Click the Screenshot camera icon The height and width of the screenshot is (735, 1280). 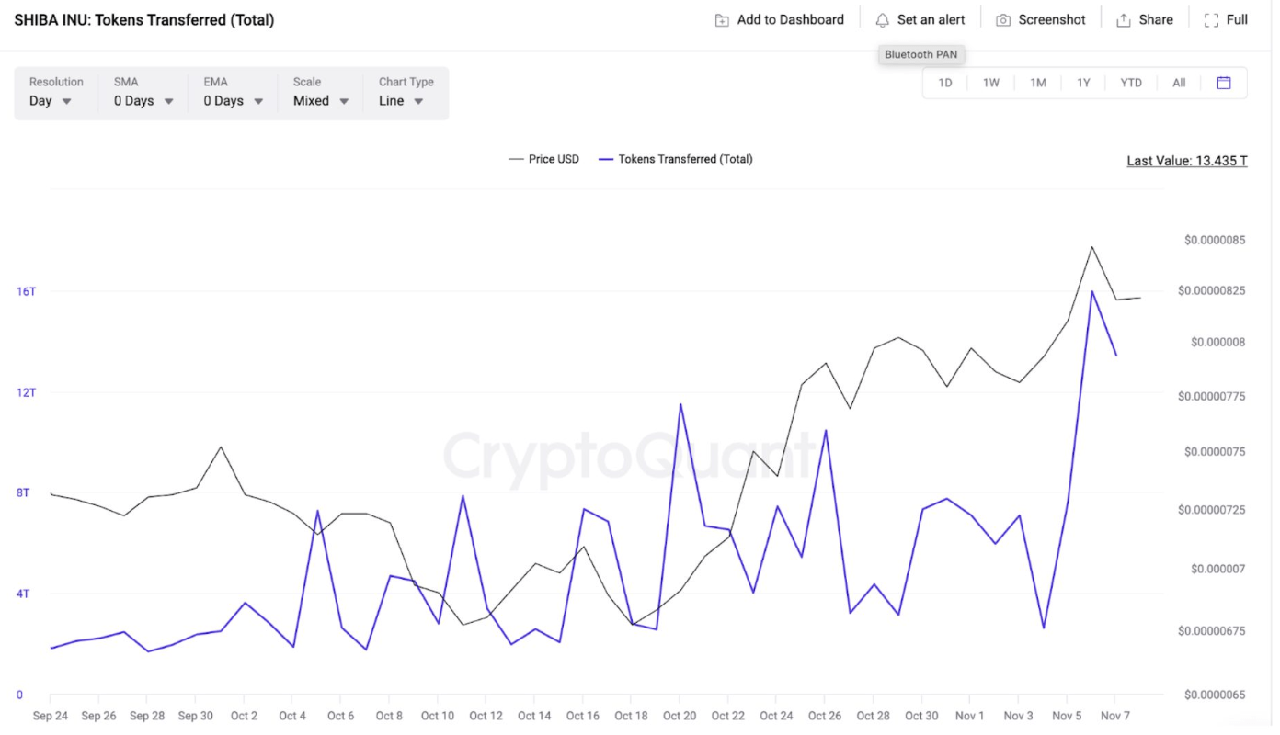pyautogui.click(x=1003, y=20)
